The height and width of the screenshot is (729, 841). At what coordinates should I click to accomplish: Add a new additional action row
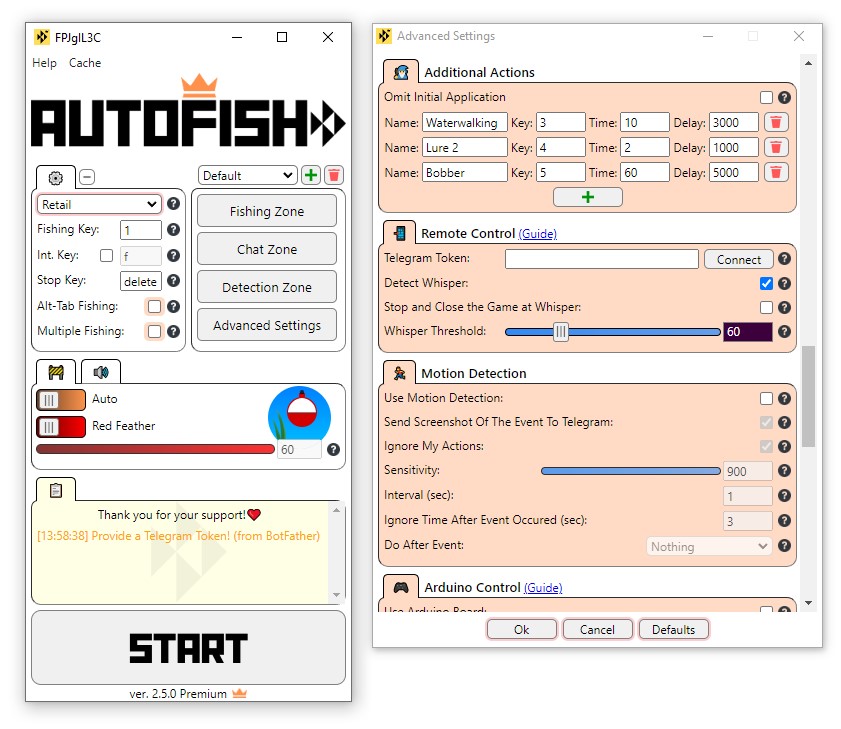tap(588, 197)
